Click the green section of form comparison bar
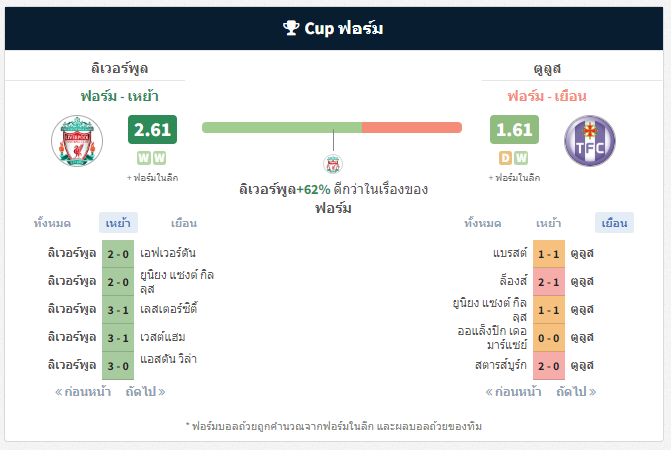 pos(282,127)
